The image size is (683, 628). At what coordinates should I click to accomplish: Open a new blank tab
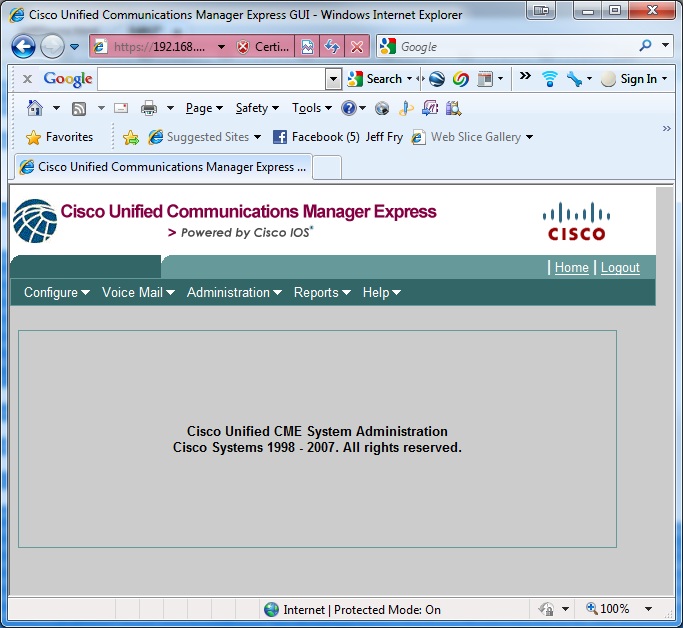(x=327, y=168)
